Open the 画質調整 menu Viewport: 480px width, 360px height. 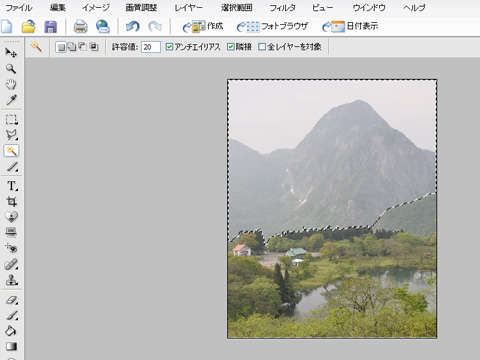click(141, 7)
